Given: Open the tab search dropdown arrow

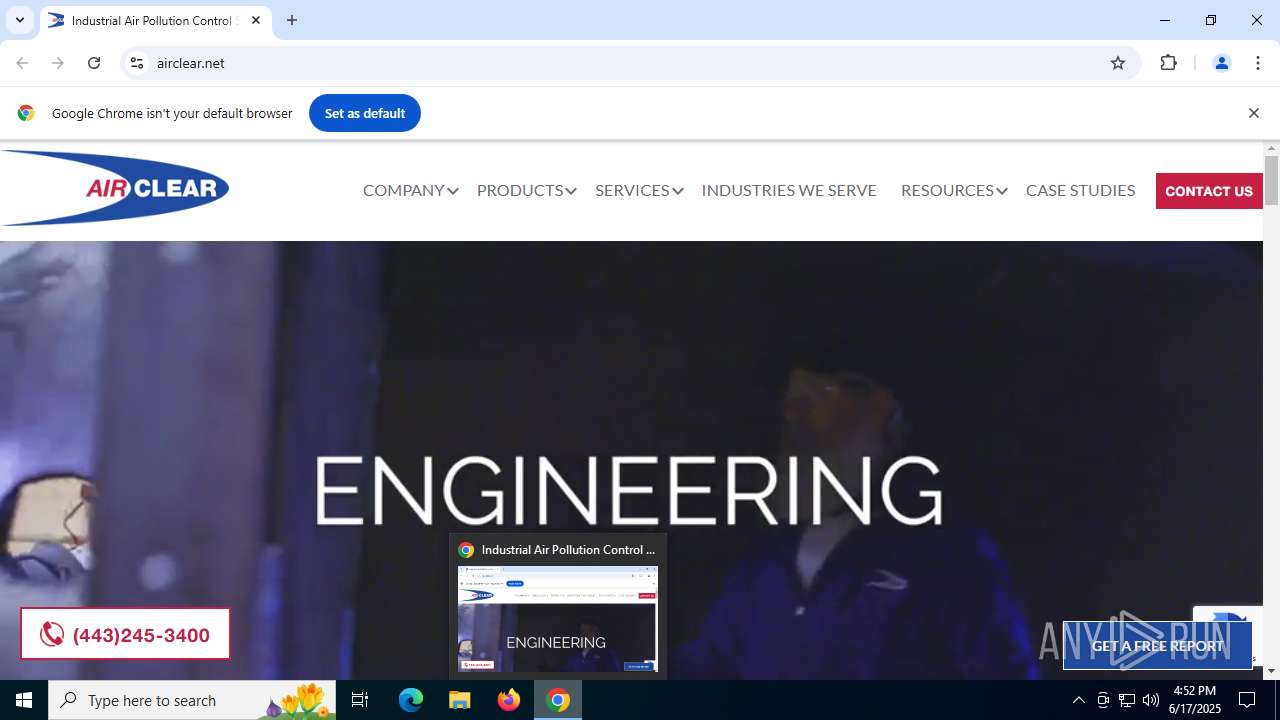Looking at the screenshot, I should tap(19, 20).
